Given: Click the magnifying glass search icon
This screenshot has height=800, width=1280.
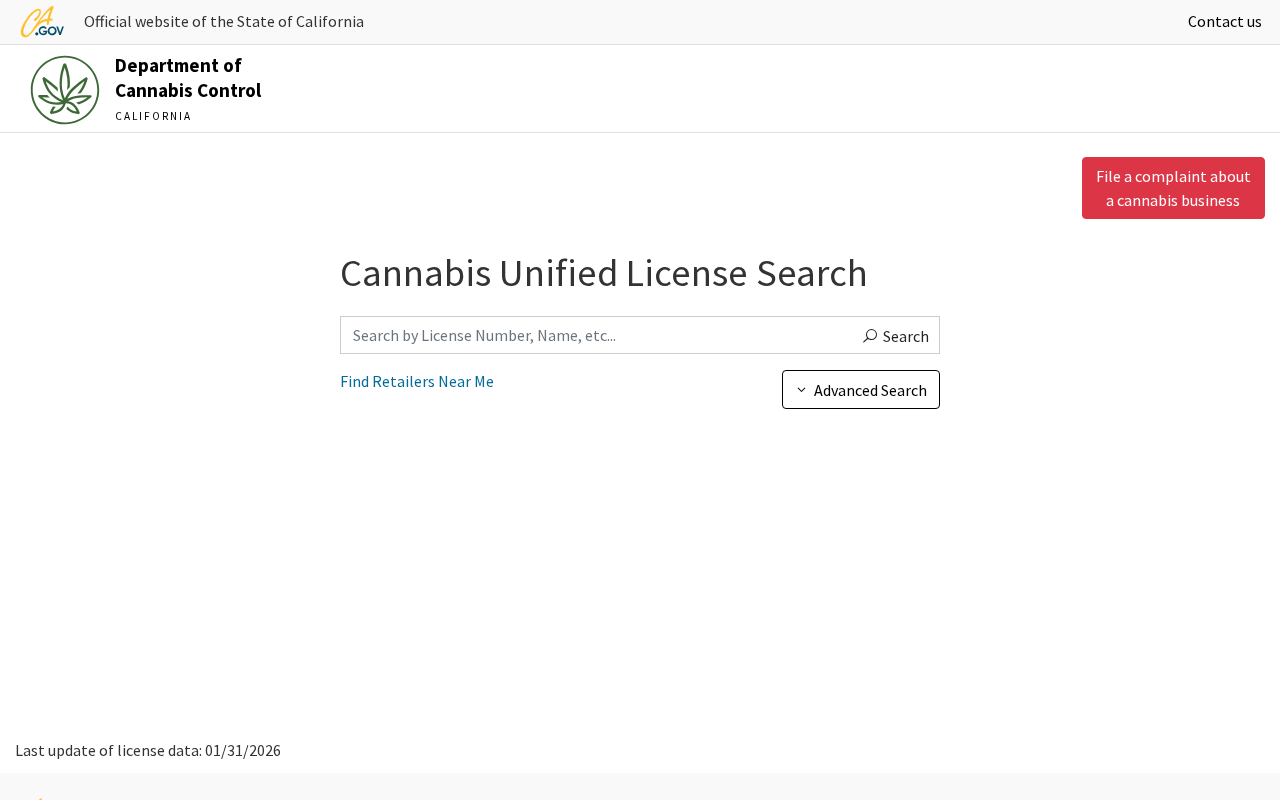Looking at the screenshot, I should pyautogui.click(x=870, y=336).
